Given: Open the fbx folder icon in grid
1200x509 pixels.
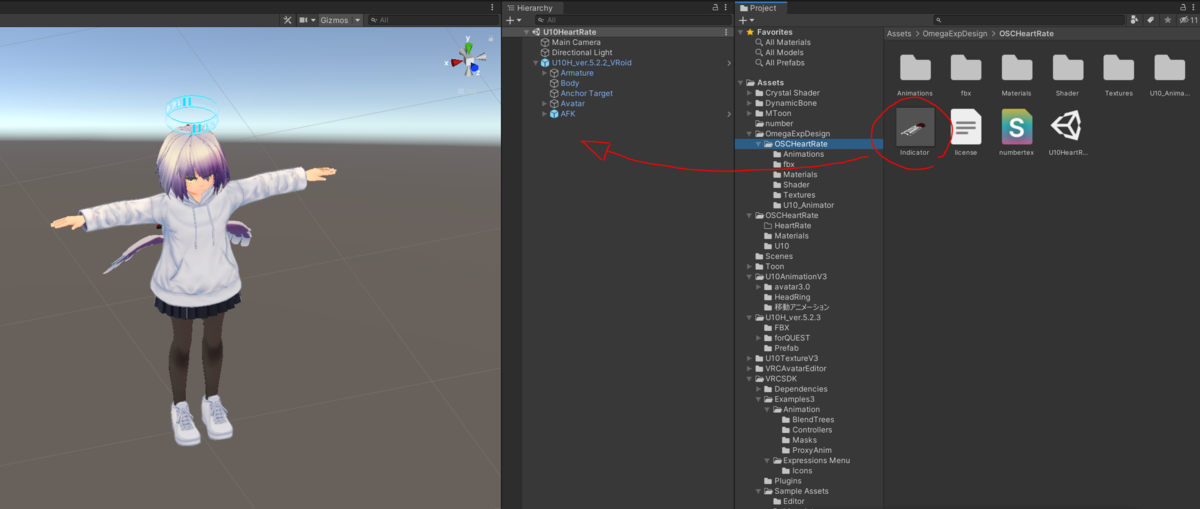Looking at the screenshot, I should coord(966,68).
